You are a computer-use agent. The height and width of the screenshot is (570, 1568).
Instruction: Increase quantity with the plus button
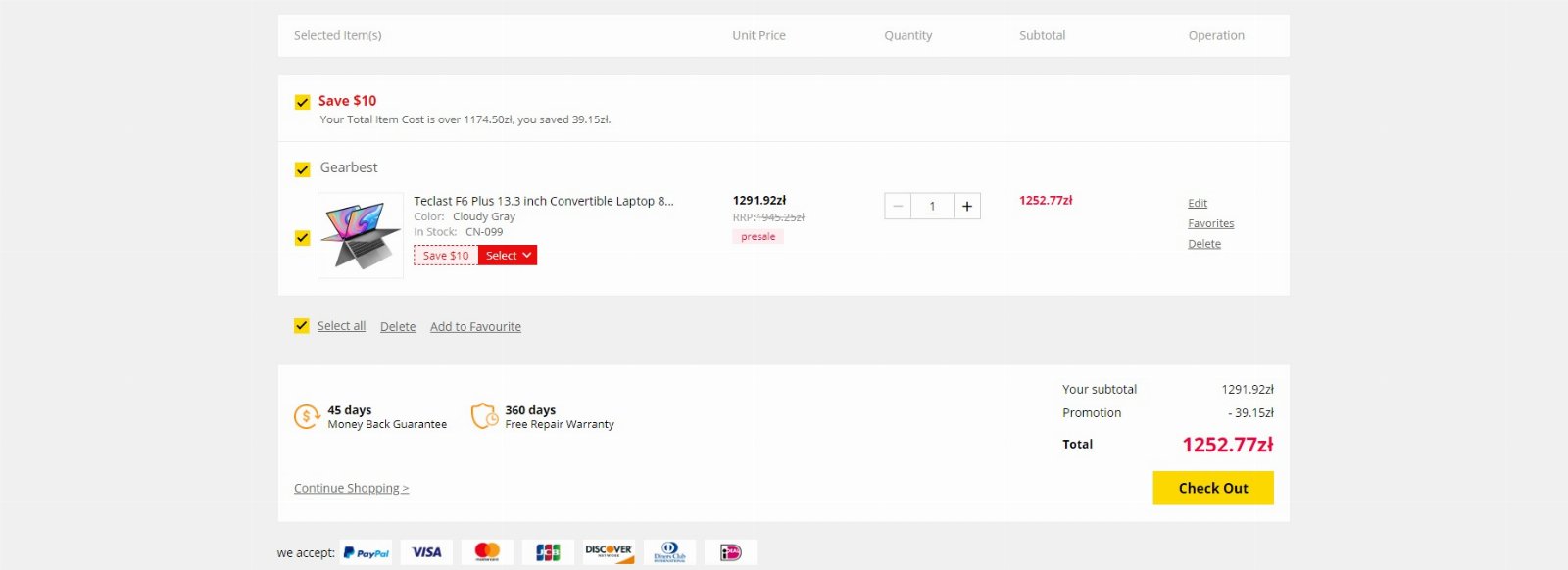967,206
